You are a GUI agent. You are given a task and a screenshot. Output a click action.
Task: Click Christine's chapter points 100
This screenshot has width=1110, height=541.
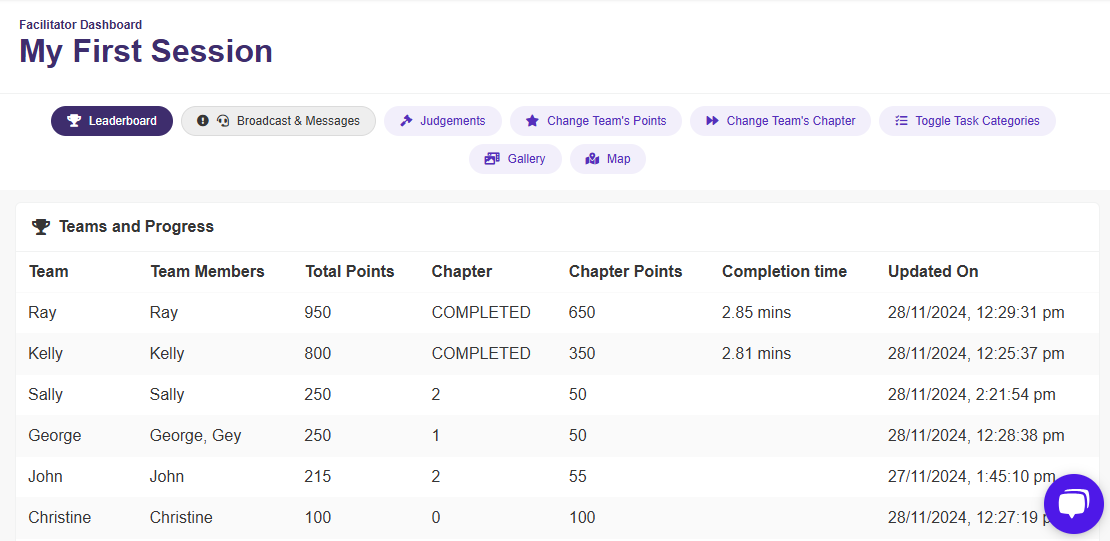pyautogui.click(x=582, y=518)
